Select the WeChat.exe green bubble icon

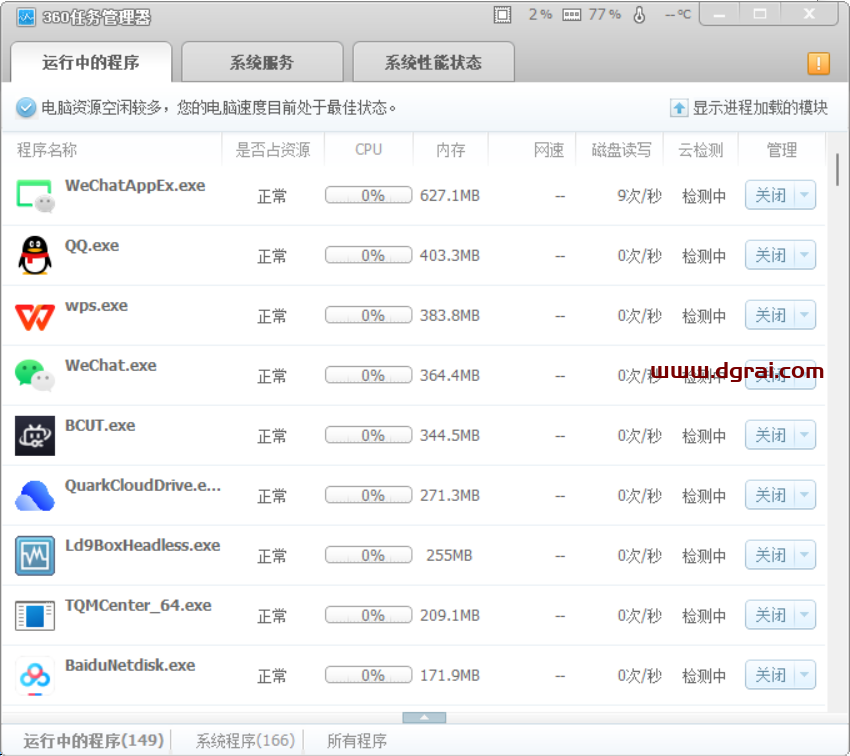pos(35,375)
